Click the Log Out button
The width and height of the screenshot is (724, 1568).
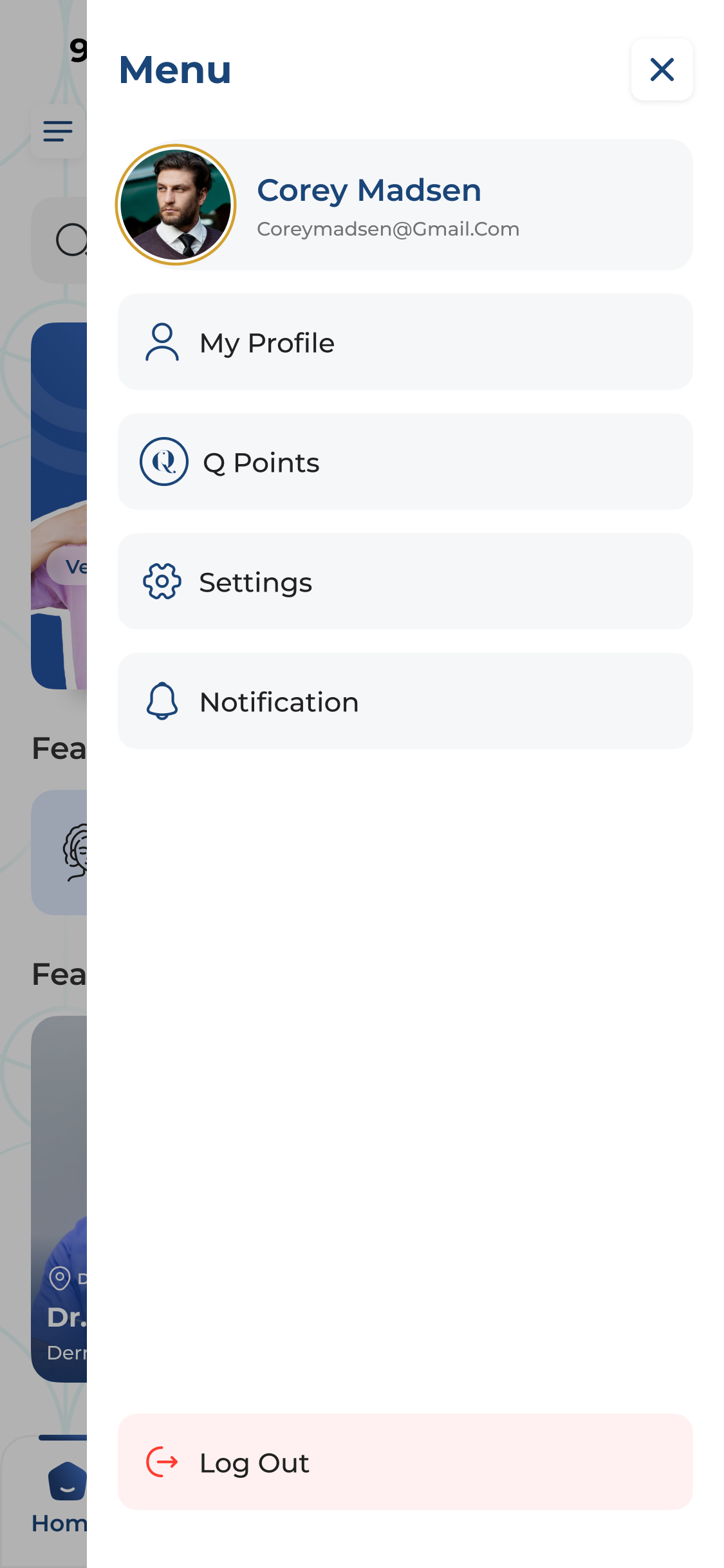[x=405, y=1462]
